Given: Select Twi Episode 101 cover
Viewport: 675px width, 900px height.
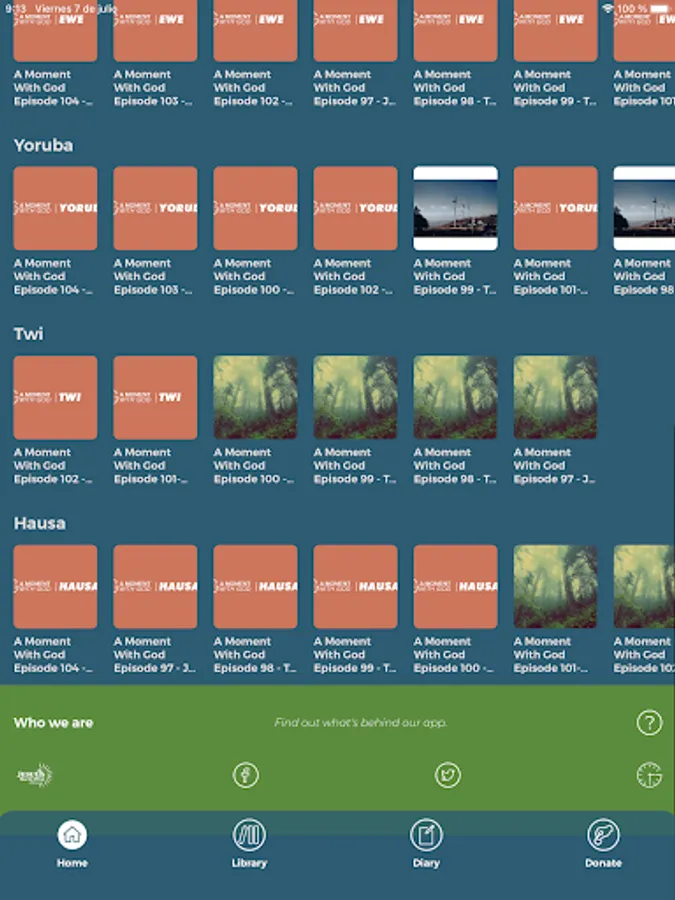Looking at the screenshot, I should [x=155, y=397].
